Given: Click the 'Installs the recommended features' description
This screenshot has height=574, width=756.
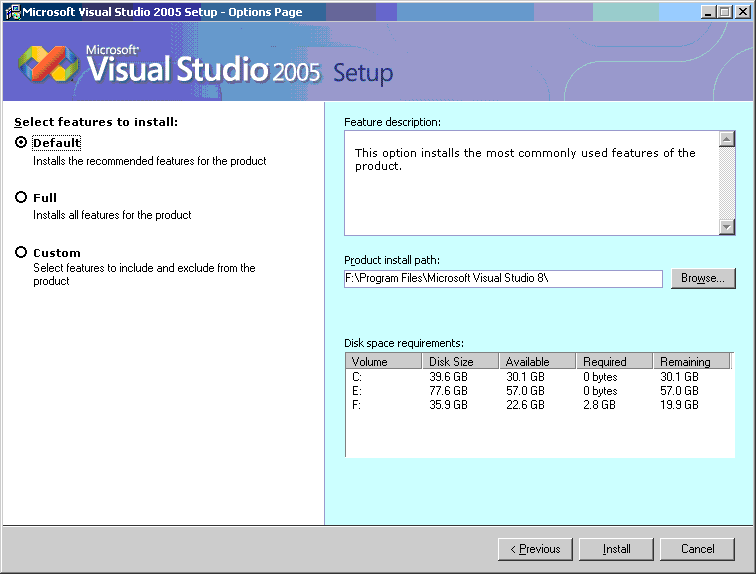Looking at the screenshot, I should 149,161.
